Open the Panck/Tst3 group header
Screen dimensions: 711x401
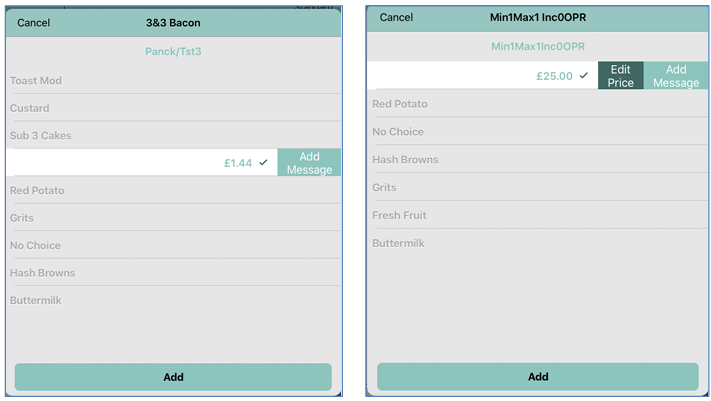[173, 51]
